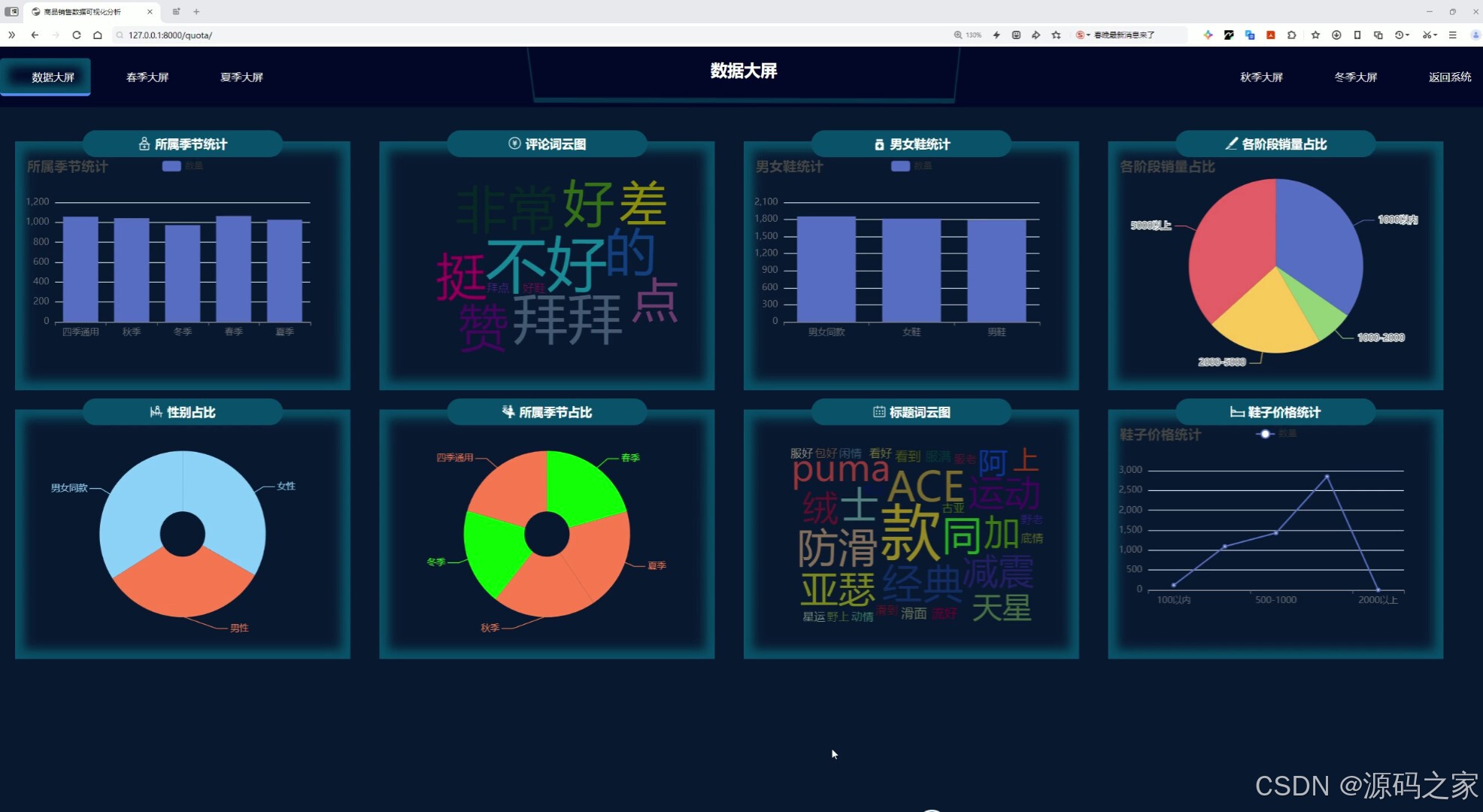The image size is (1483, 812).
Task: Toggle the 数量 legend on 鞋子价格统计 chart
Action: coord(1264,434)
